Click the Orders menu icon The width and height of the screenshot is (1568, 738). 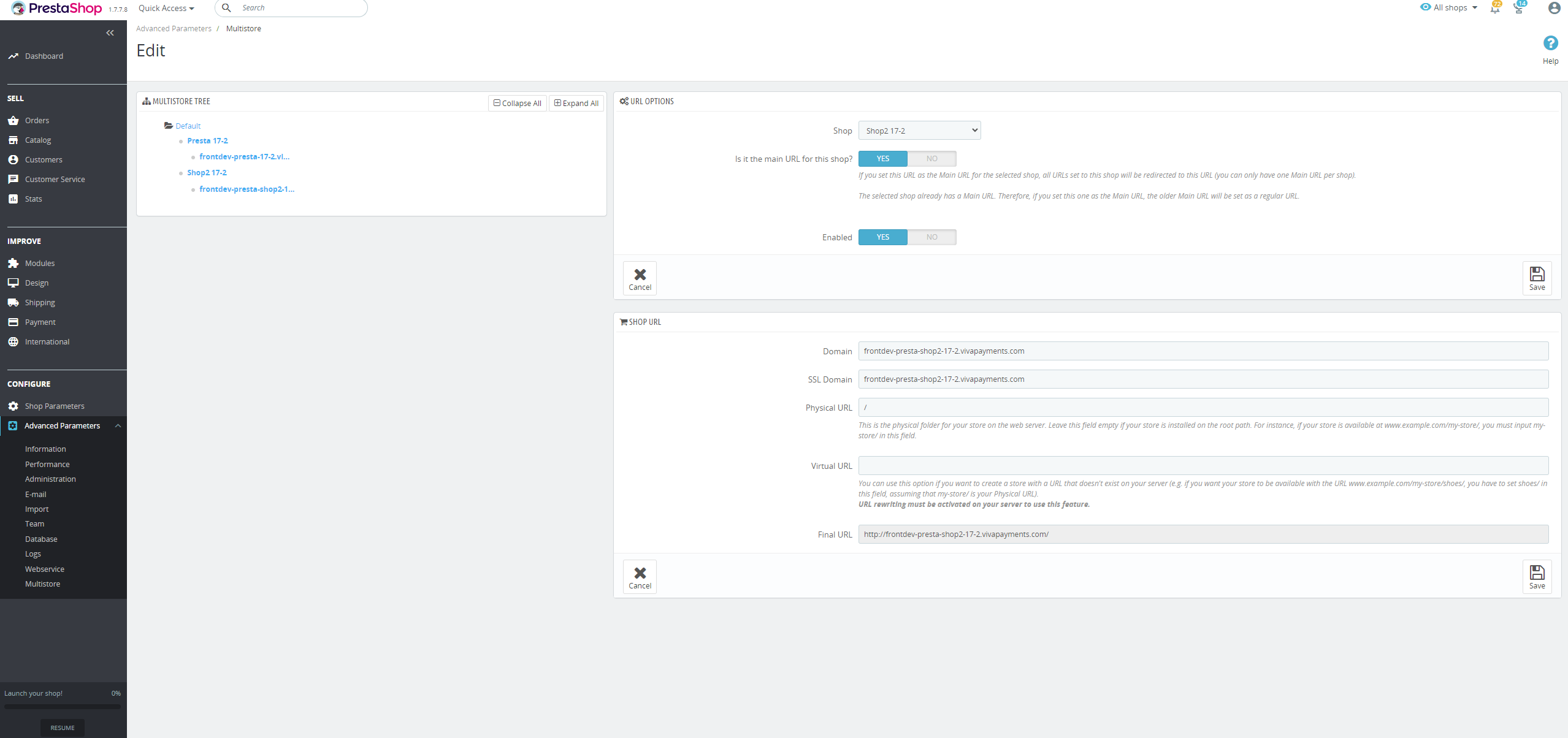(x=13, y=120)
